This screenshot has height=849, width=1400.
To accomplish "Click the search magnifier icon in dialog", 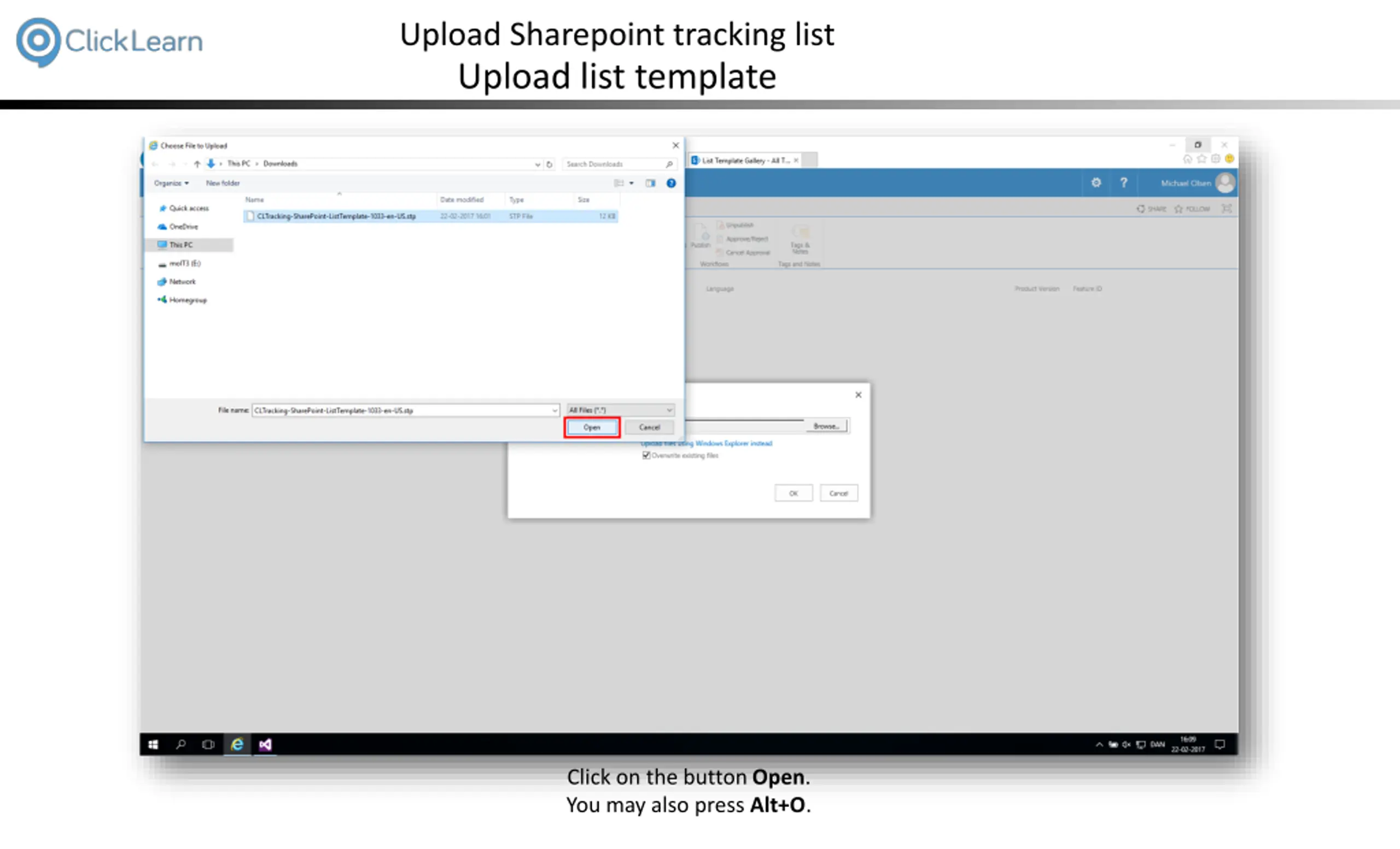I will tap(669, 164).
